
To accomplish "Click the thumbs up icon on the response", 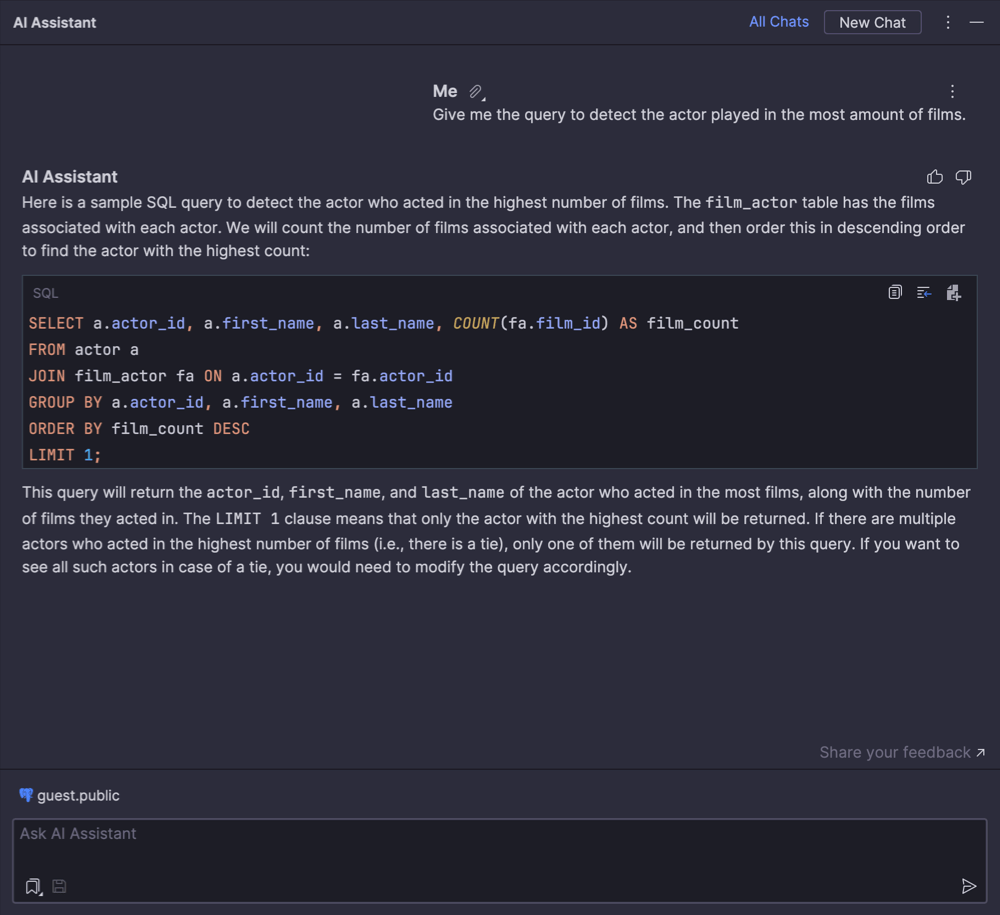I will click(935, 177).
